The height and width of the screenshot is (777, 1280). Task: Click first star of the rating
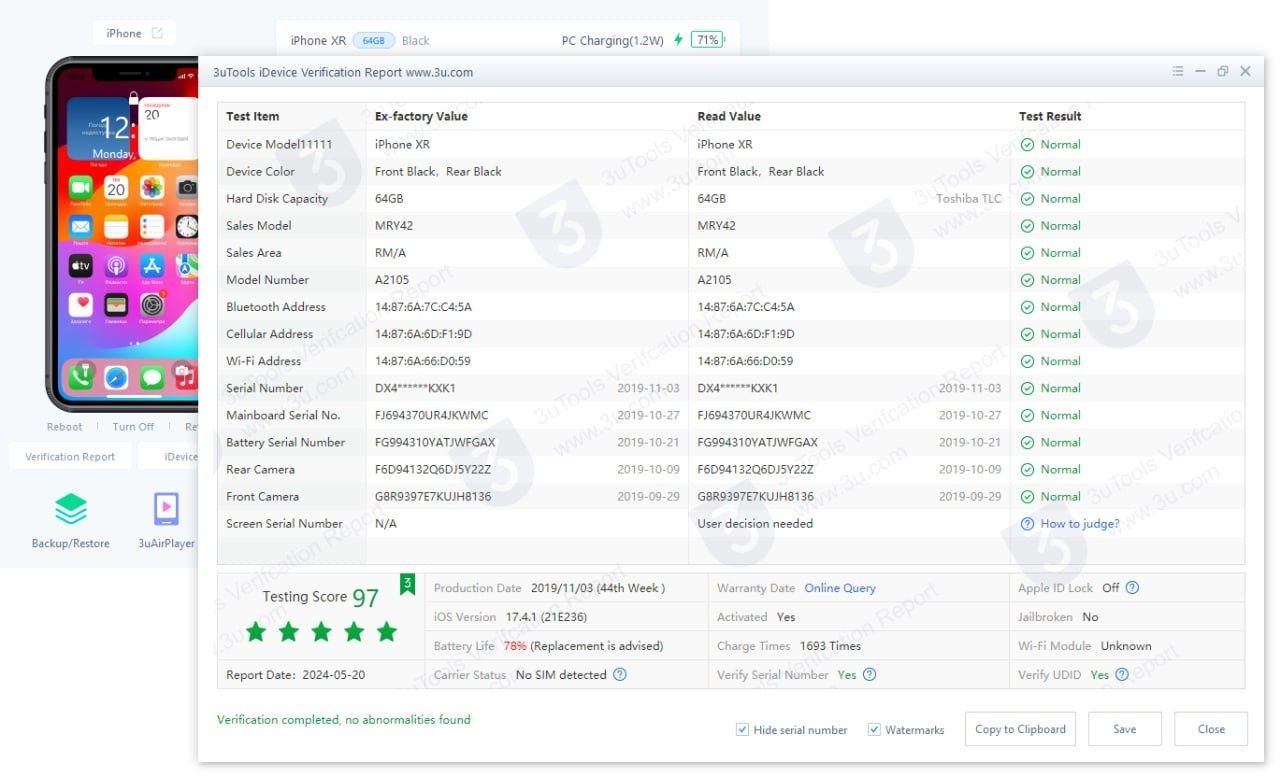[256, 631]
